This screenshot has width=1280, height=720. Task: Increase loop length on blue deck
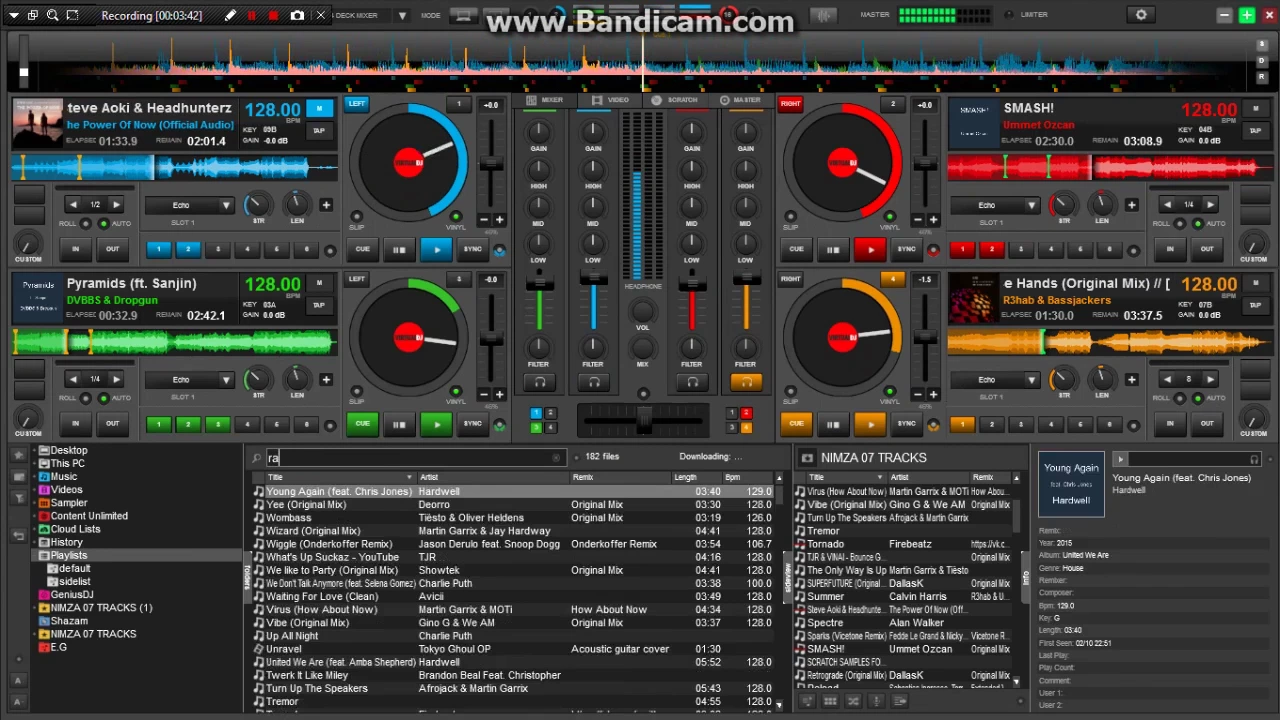[116, 205]
